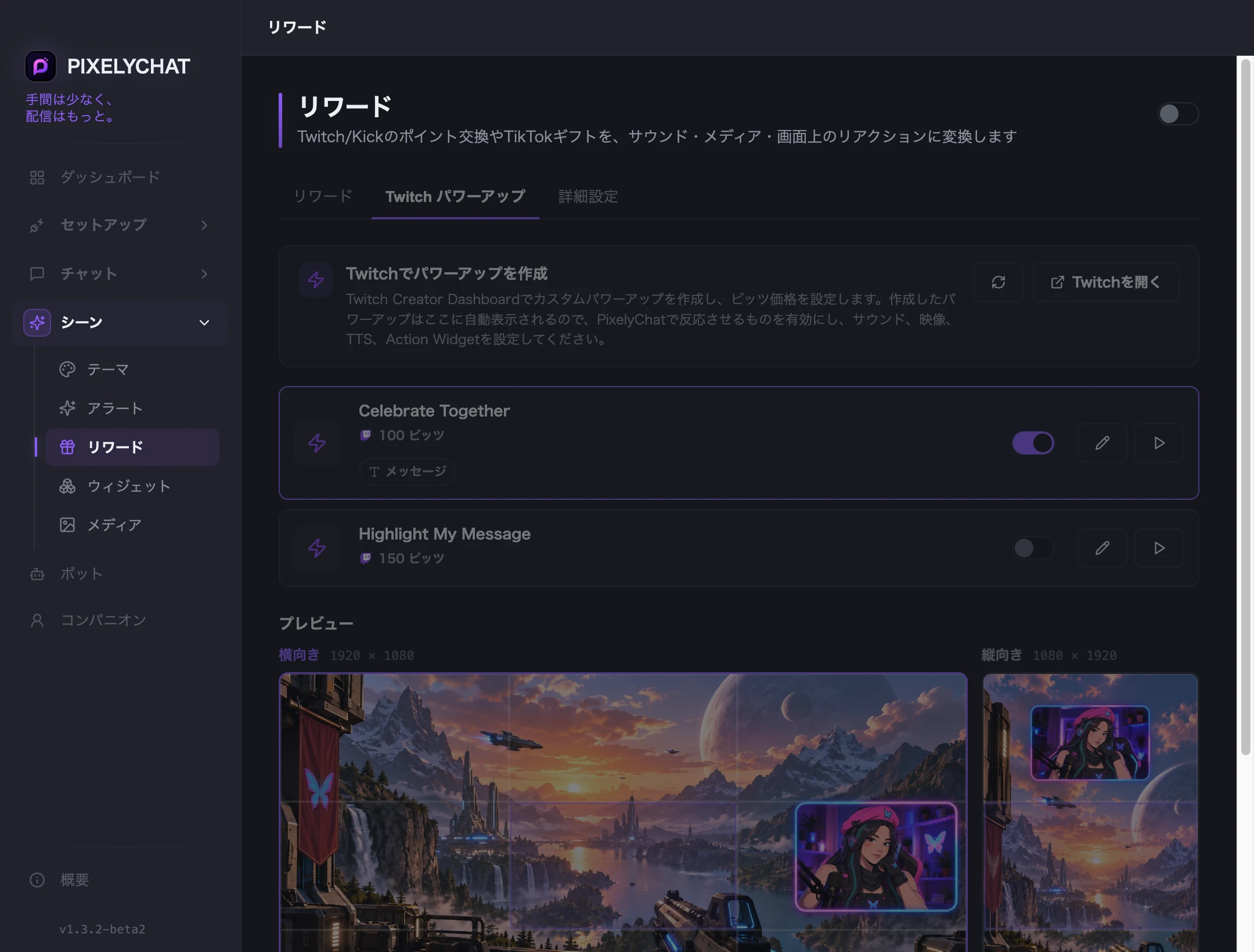Click the プレビュー section heading

click(x=316, y=623)
